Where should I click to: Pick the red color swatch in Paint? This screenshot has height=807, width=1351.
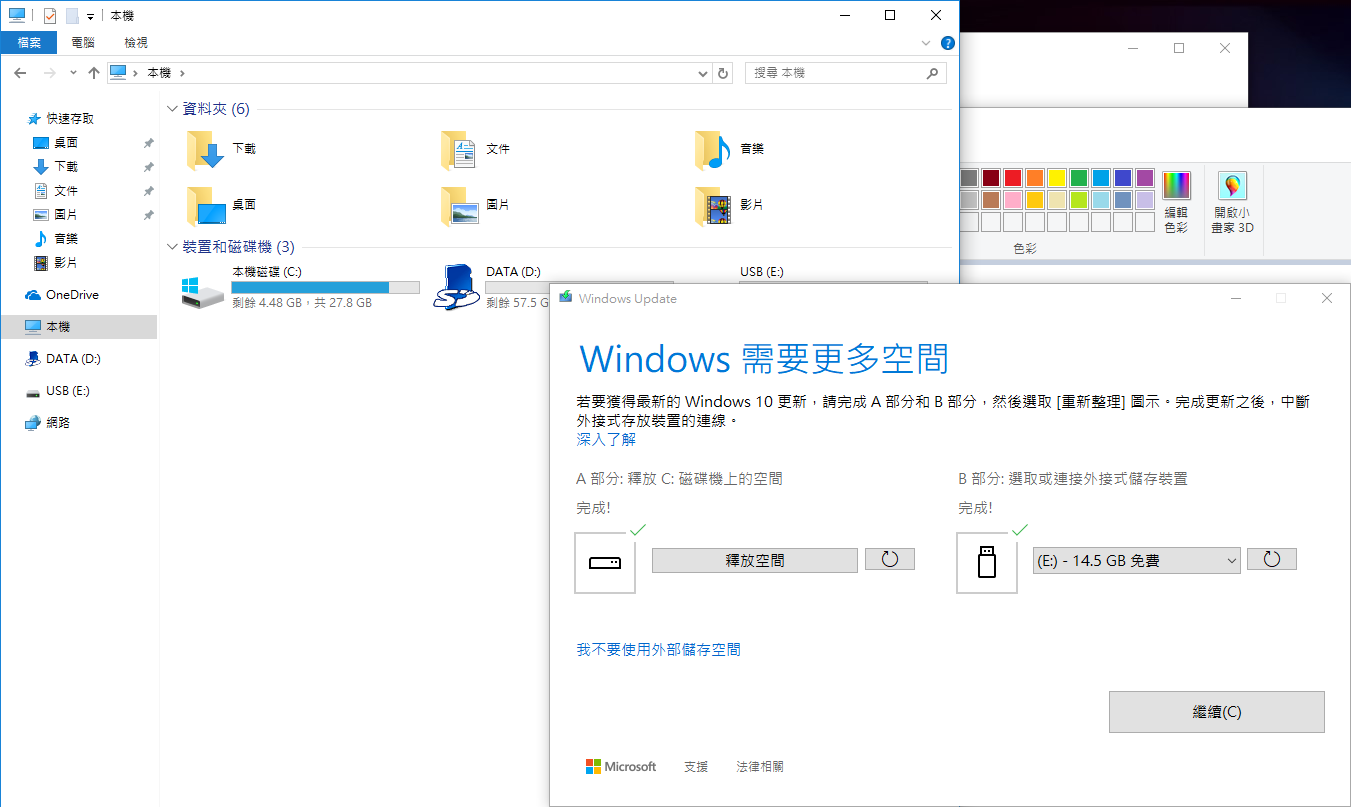(x=1012, y=178)
